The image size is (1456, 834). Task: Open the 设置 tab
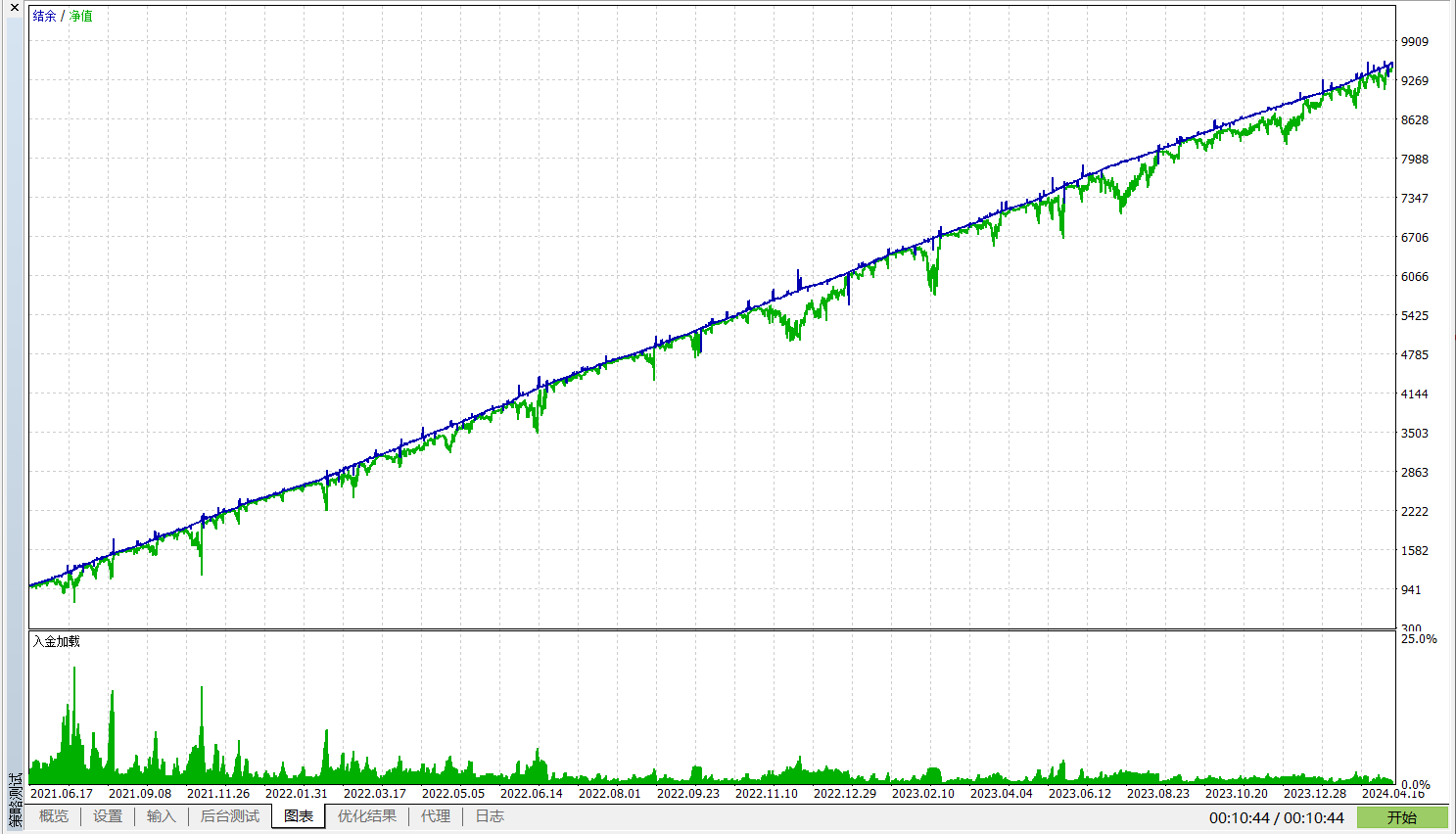(108, 816)
